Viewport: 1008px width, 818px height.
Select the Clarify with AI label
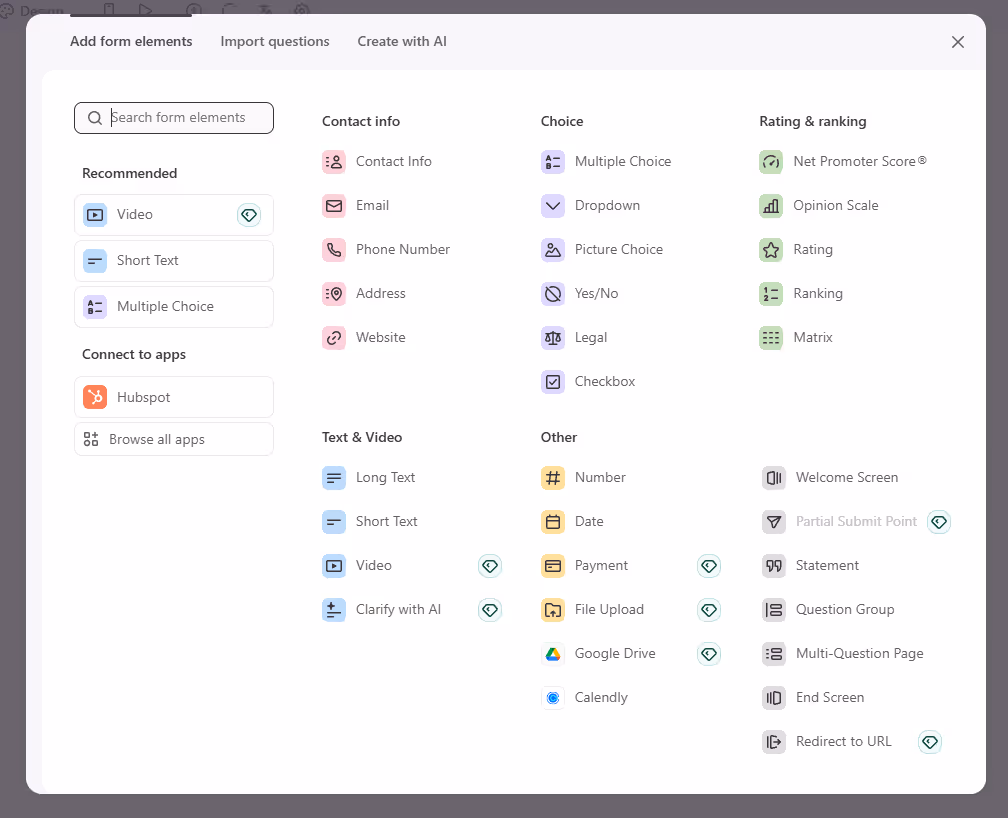coord(399,609)
